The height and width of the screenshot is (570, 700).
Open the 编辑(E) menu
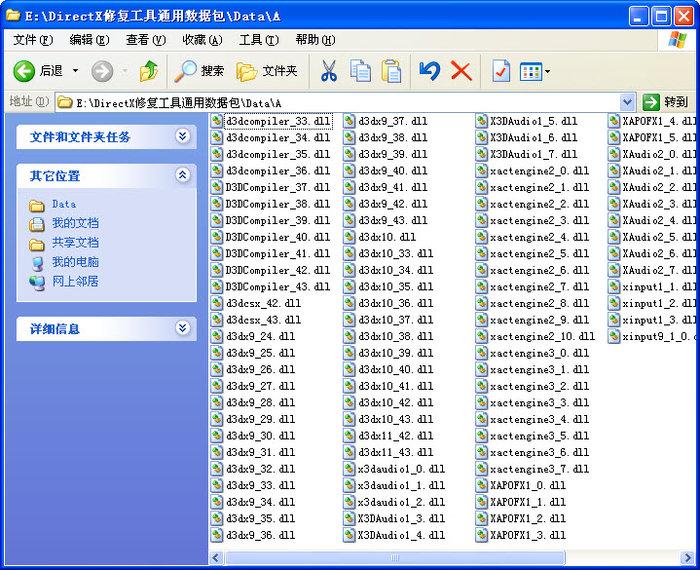click(x=89, y=40)
